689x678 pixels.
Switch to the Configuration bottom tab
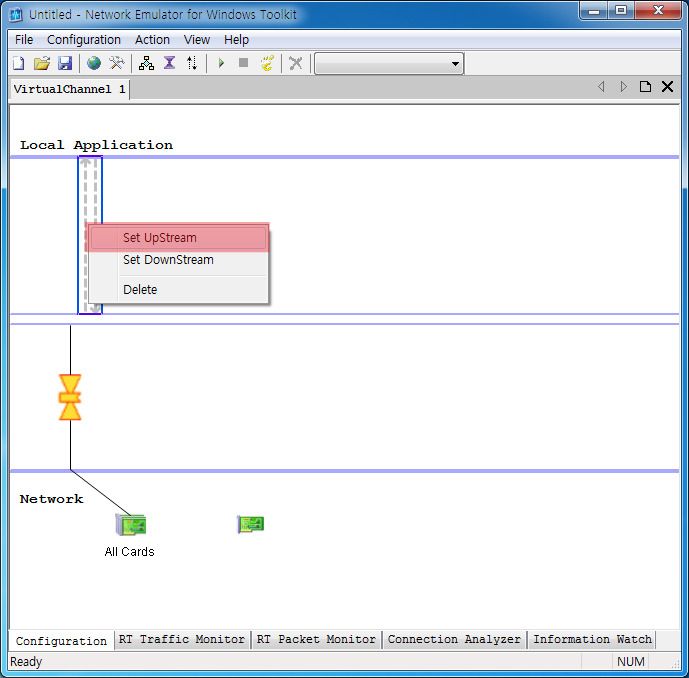coord(61,641)
